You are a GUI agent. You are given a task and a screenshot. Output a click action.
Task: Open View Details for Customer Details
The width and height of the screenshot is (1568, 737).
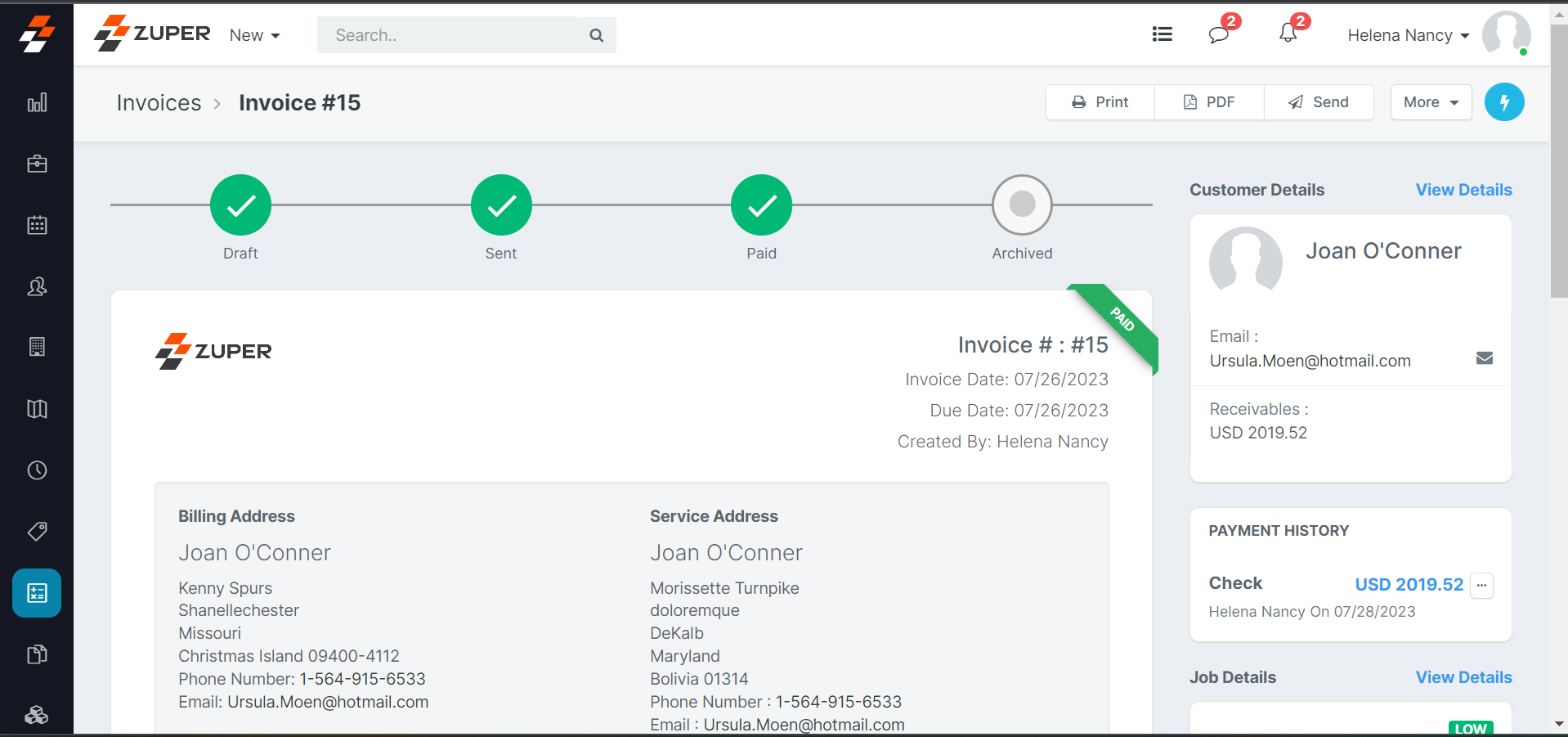point(1463,190)
